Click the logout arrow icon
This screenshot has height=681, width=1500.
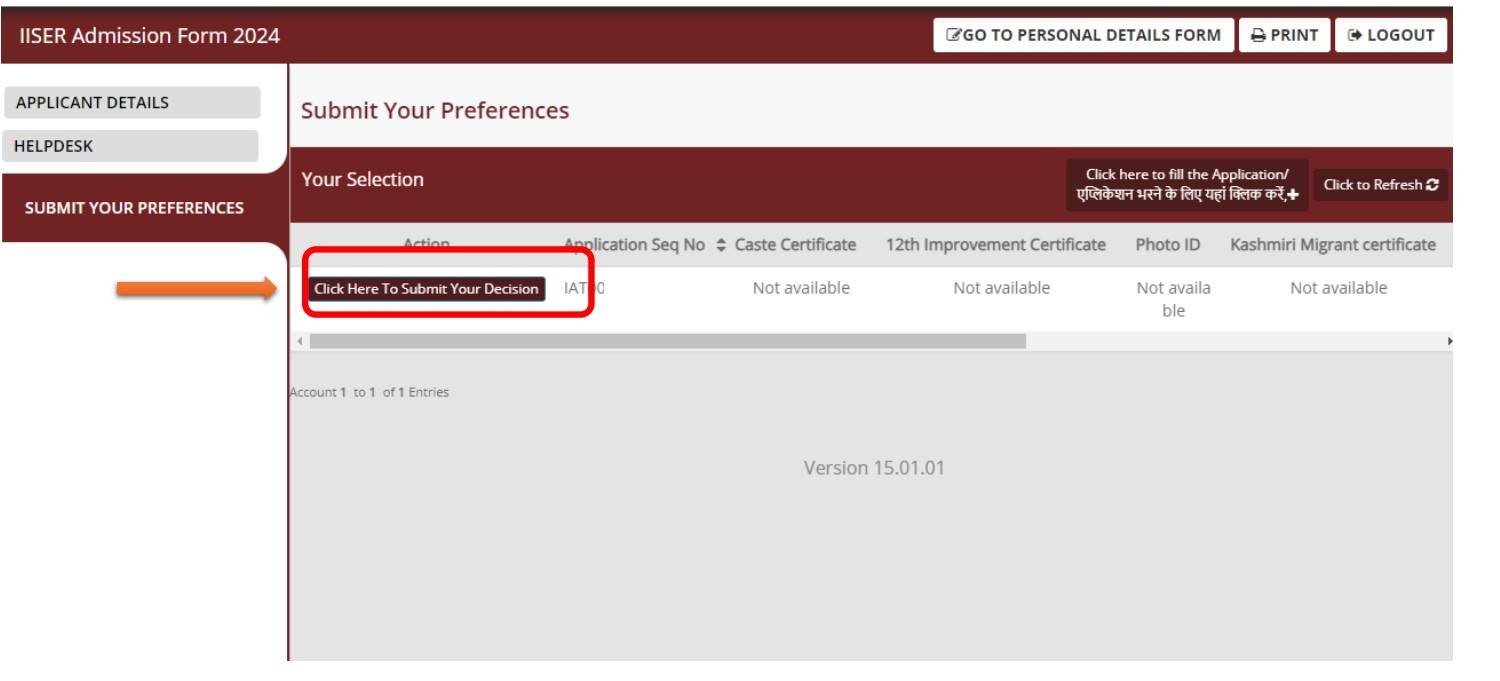point(1355,35)
